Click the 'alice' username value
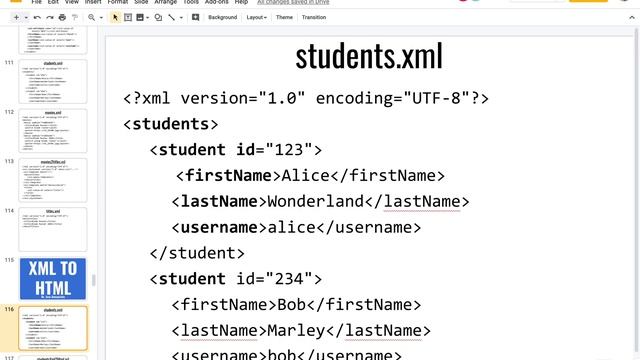The width and height of the screenshot is (640, 360). pos(291,227)
